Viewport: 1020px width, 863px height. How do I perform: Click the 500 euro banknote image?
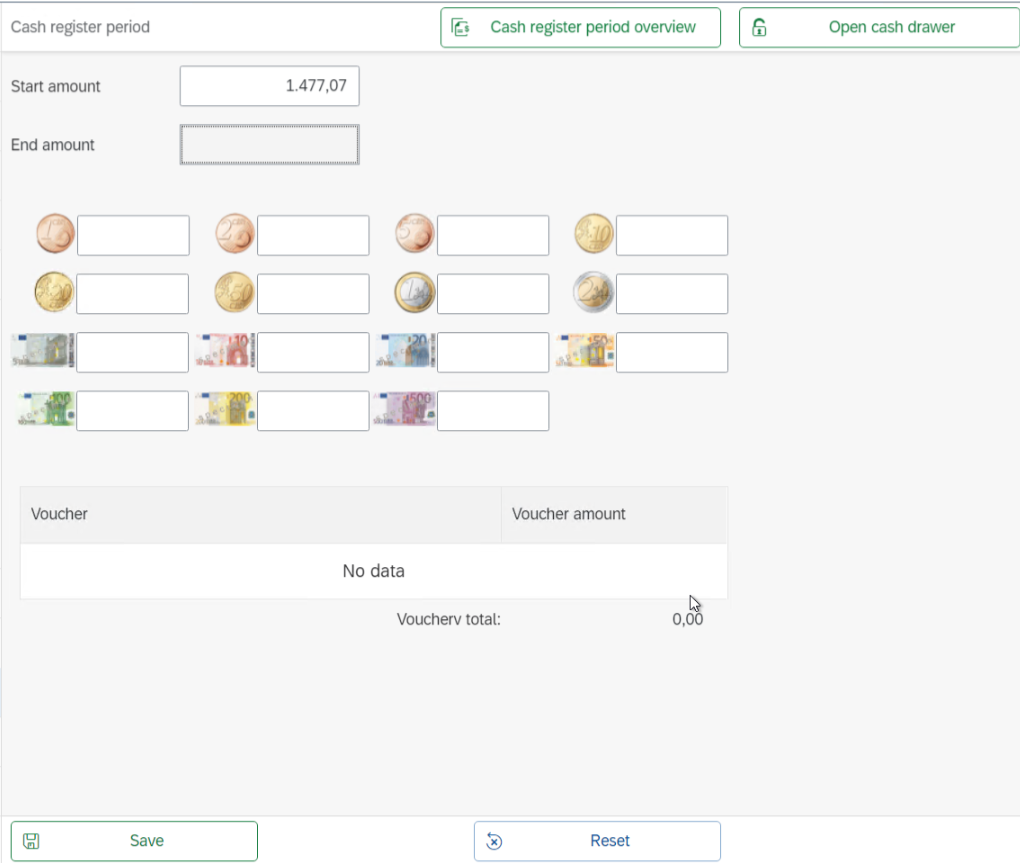click(x=404, y=410)
